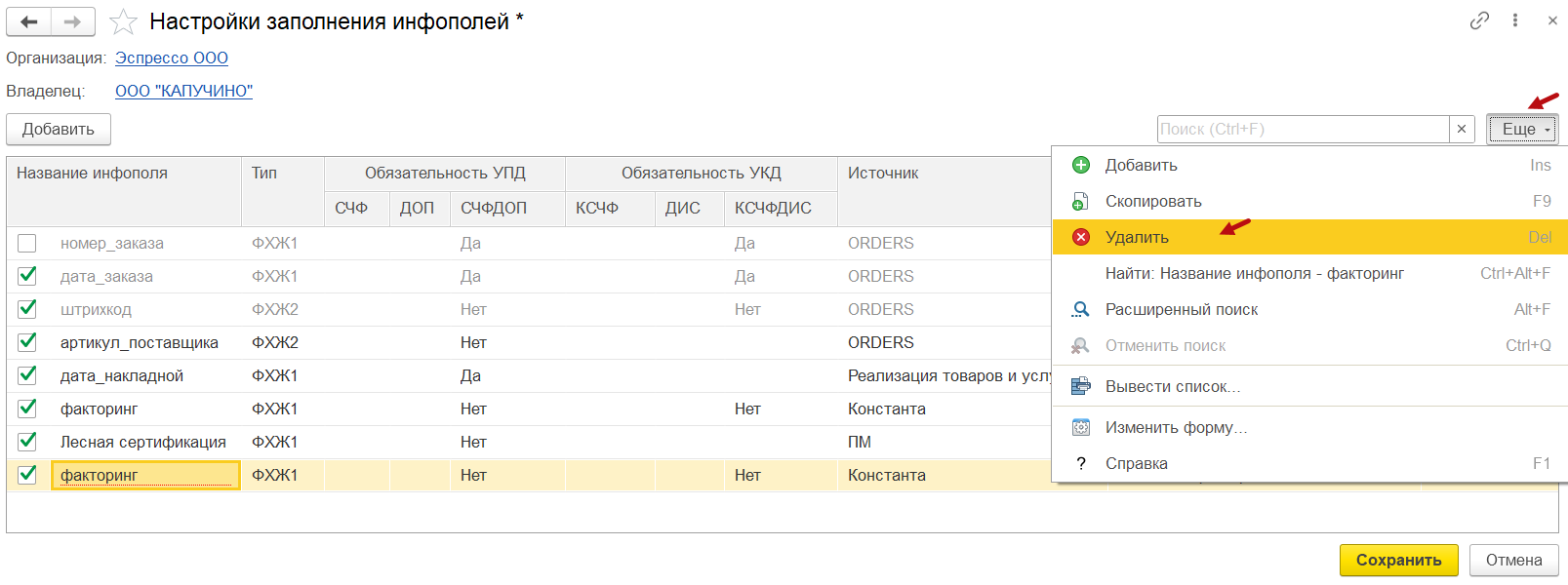
Task: Click the form settings icon beside Изменить форму
Action: tap(1080, 427)
